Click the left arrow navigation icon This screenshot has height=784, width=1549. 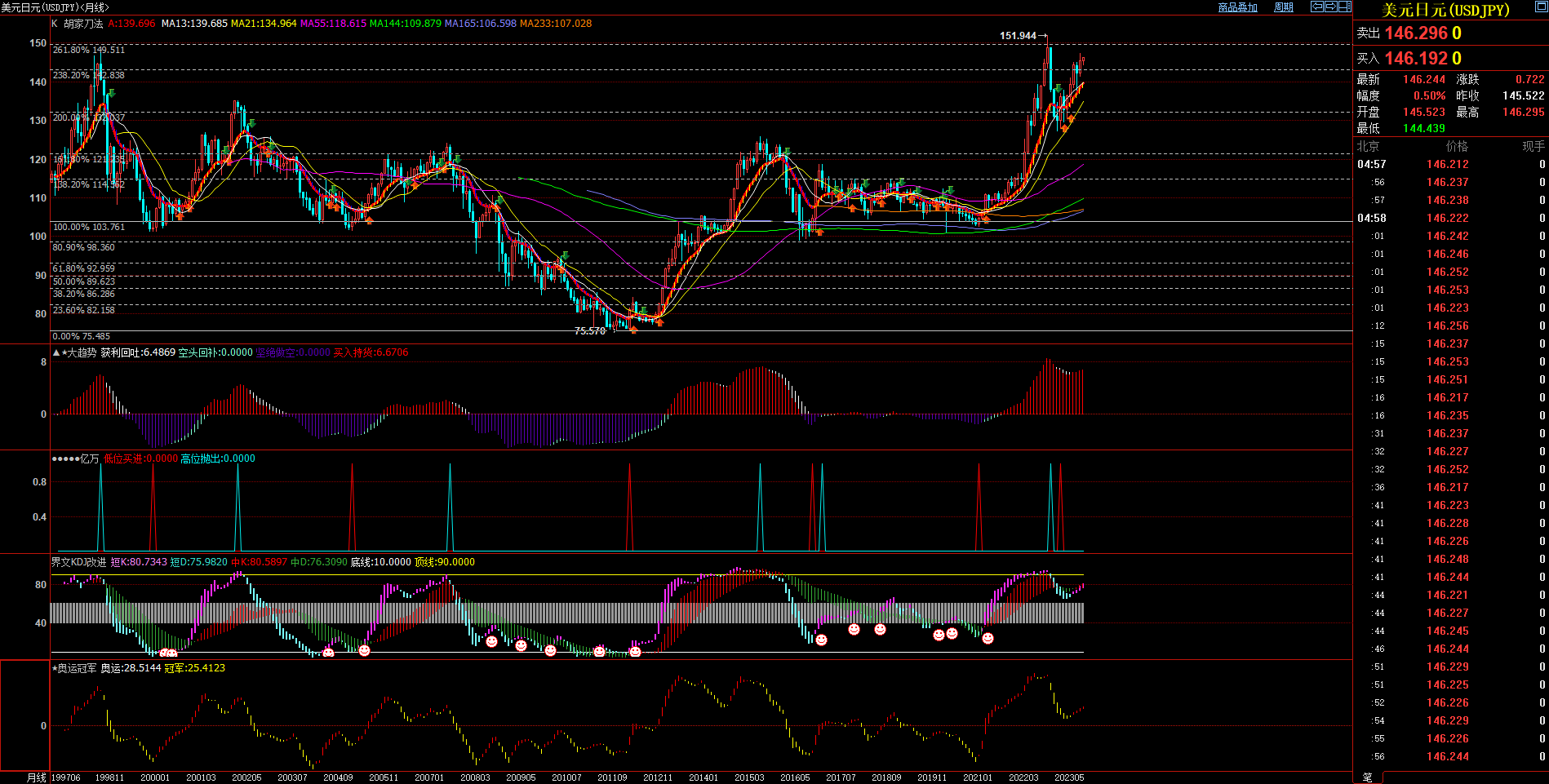click(1316, 7)
